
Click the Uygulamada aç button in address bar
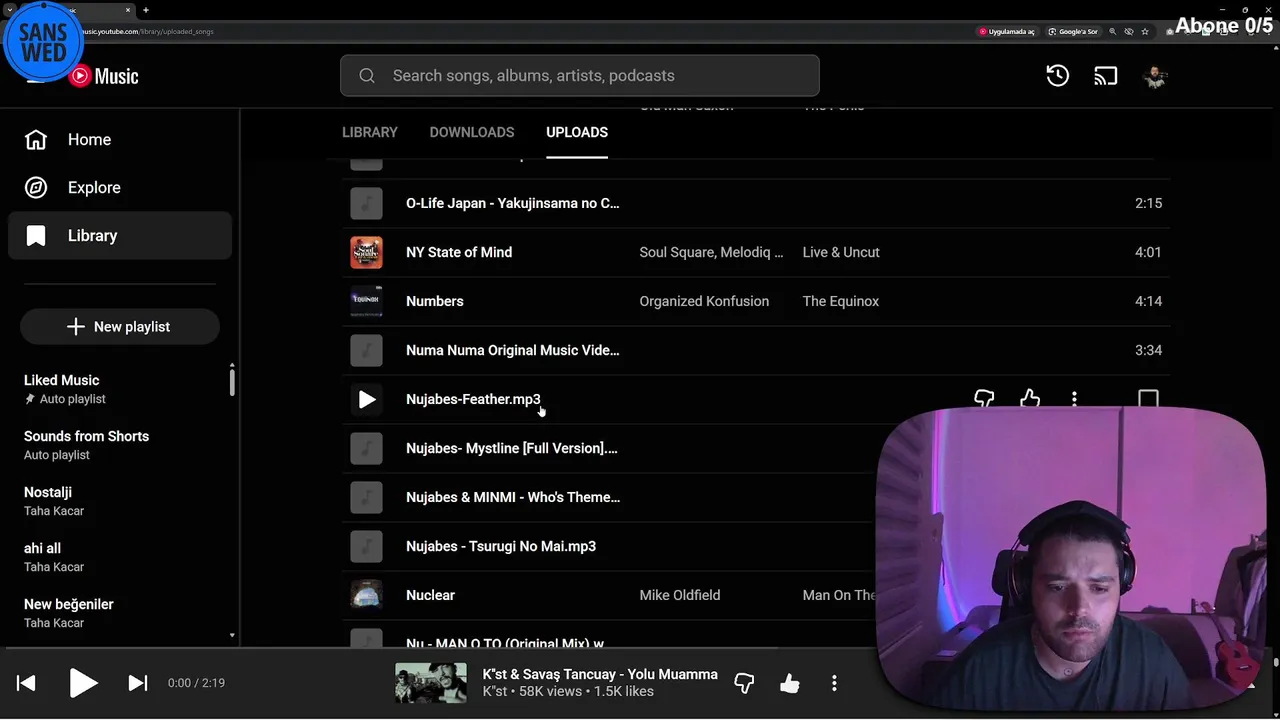point(1007,31)
